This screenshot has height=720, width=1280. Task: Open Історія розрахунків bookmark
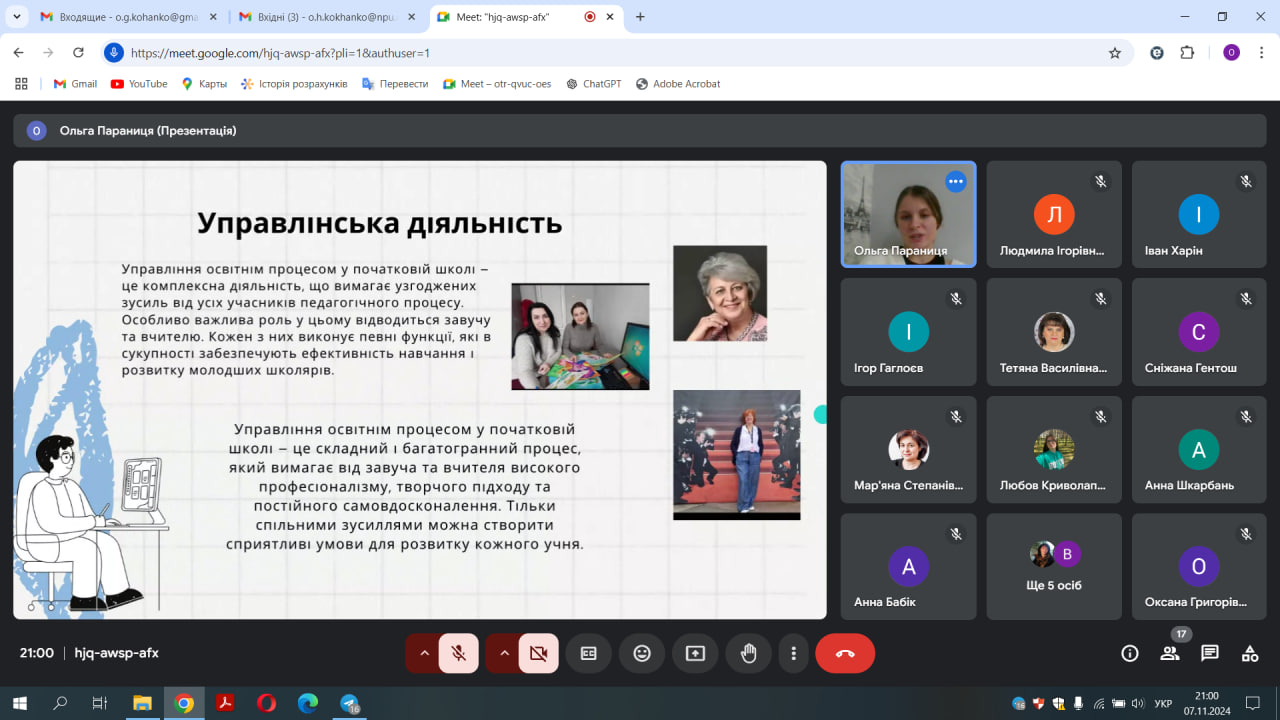(x=294, y=84)
